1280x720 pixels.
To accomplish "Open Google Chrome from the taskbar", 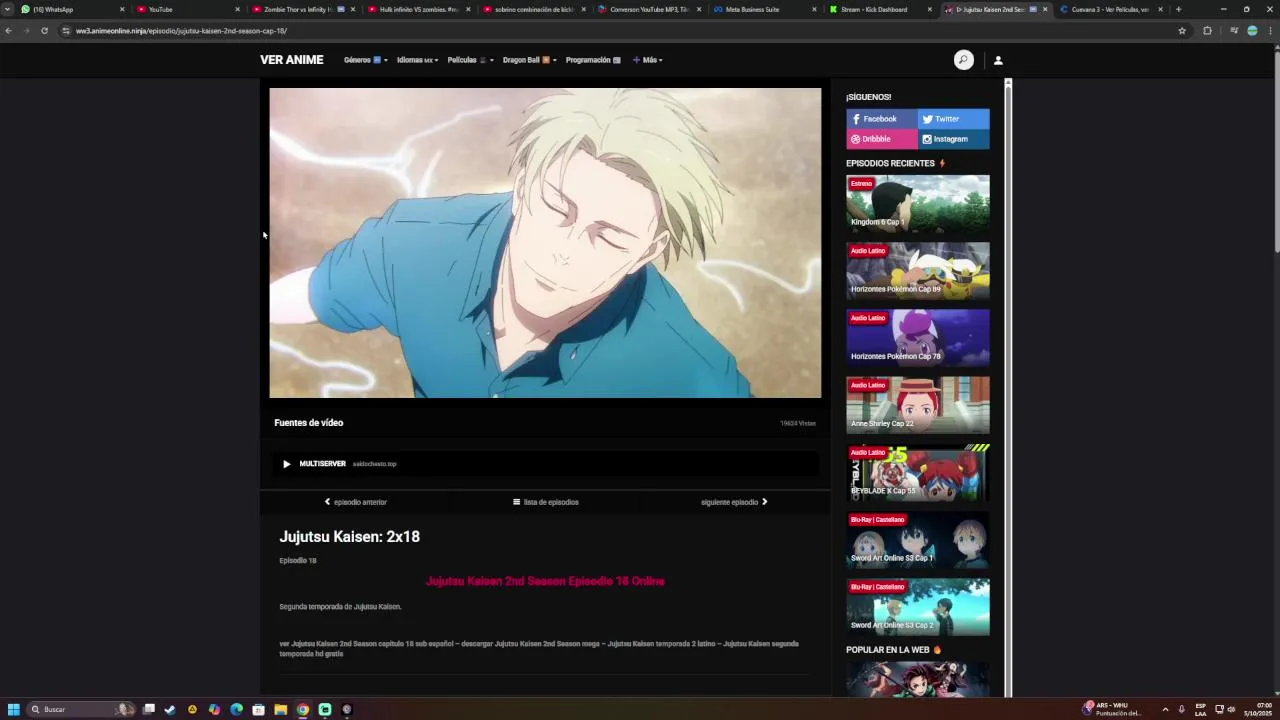I will [303, 709].
